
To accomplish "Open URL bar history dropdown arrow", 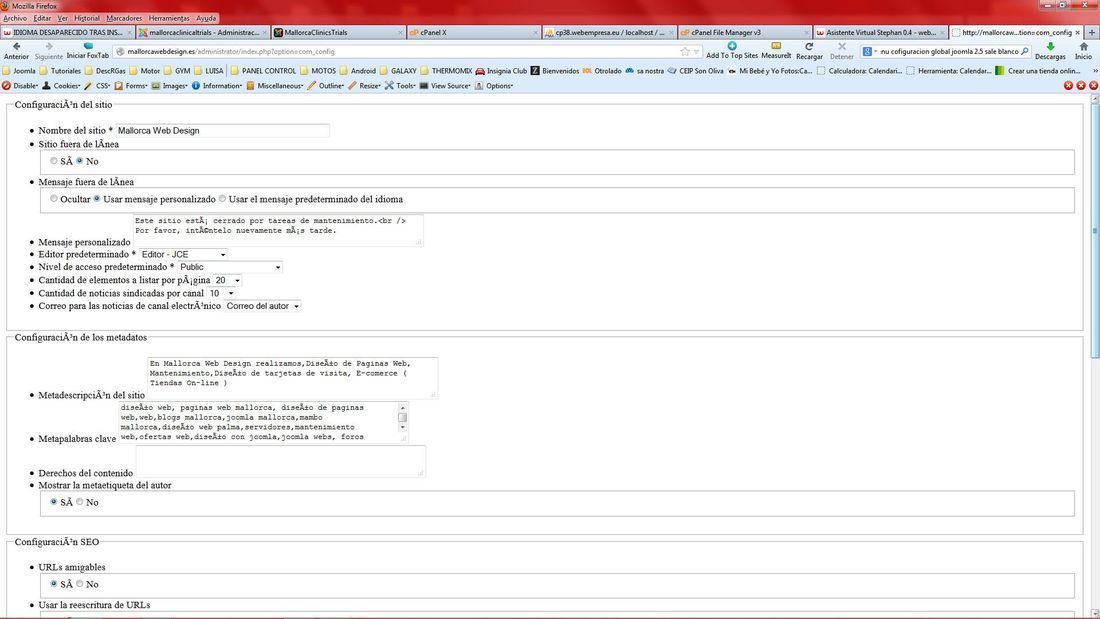I will (x=696, y=51).
